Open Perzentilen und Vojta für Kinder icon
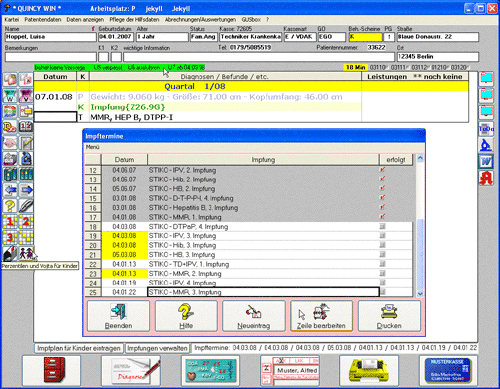This screenshot has height=389, width=500. click(x=26, y=254)
